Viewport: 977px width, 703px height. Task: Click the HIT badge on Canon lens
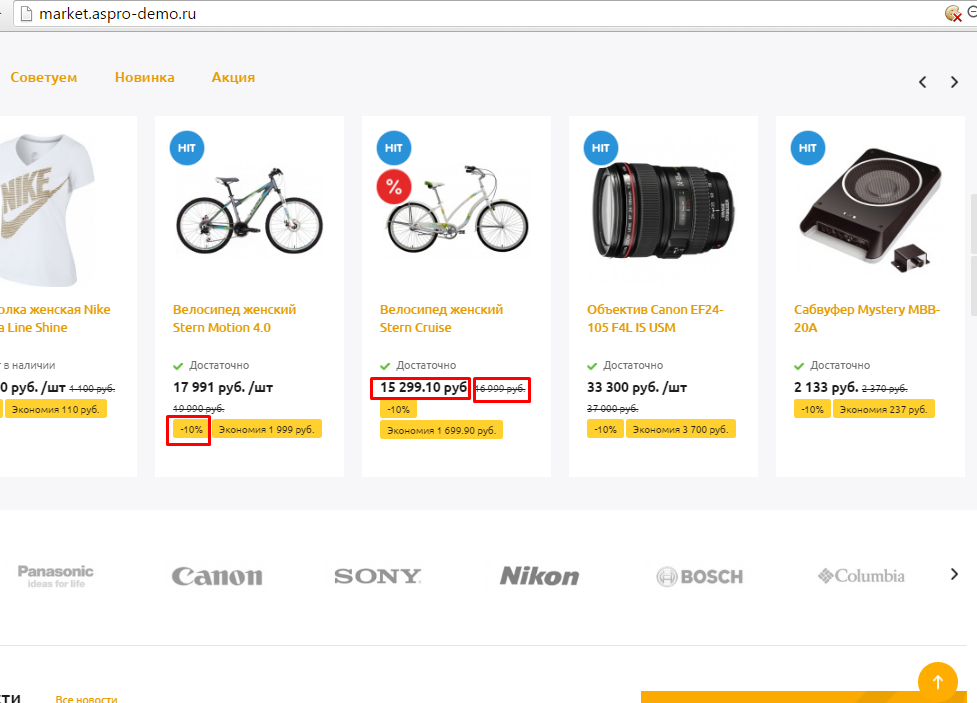pos(600,148)
